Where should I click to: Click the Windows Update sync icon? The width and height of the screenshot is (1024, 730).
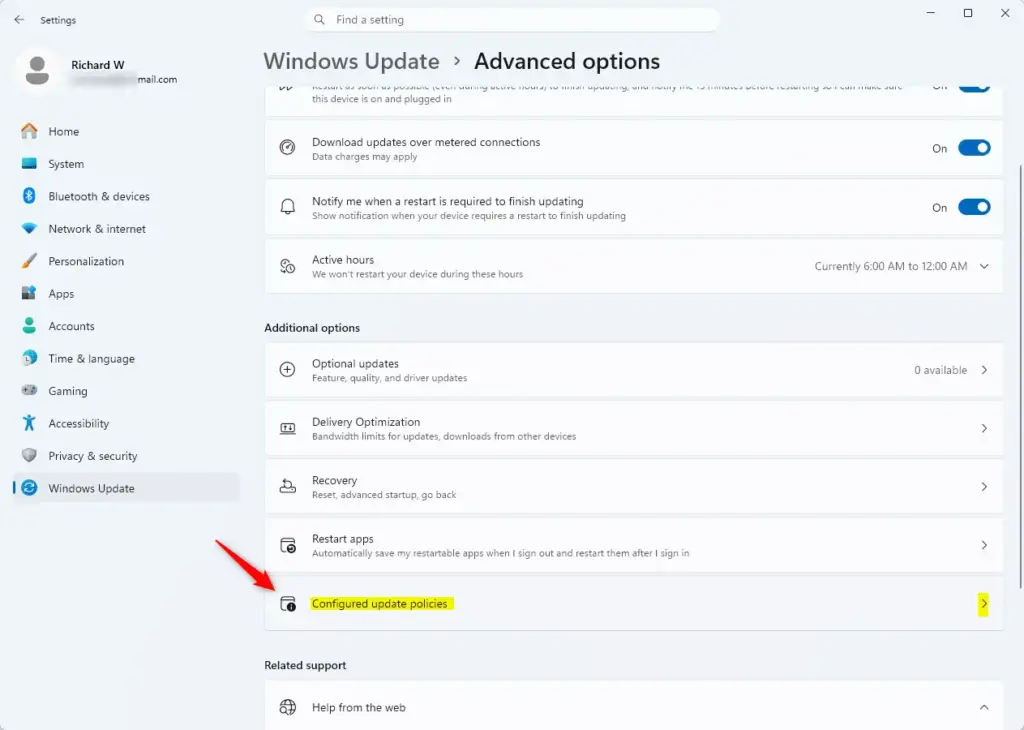click(x=29, y=488)
